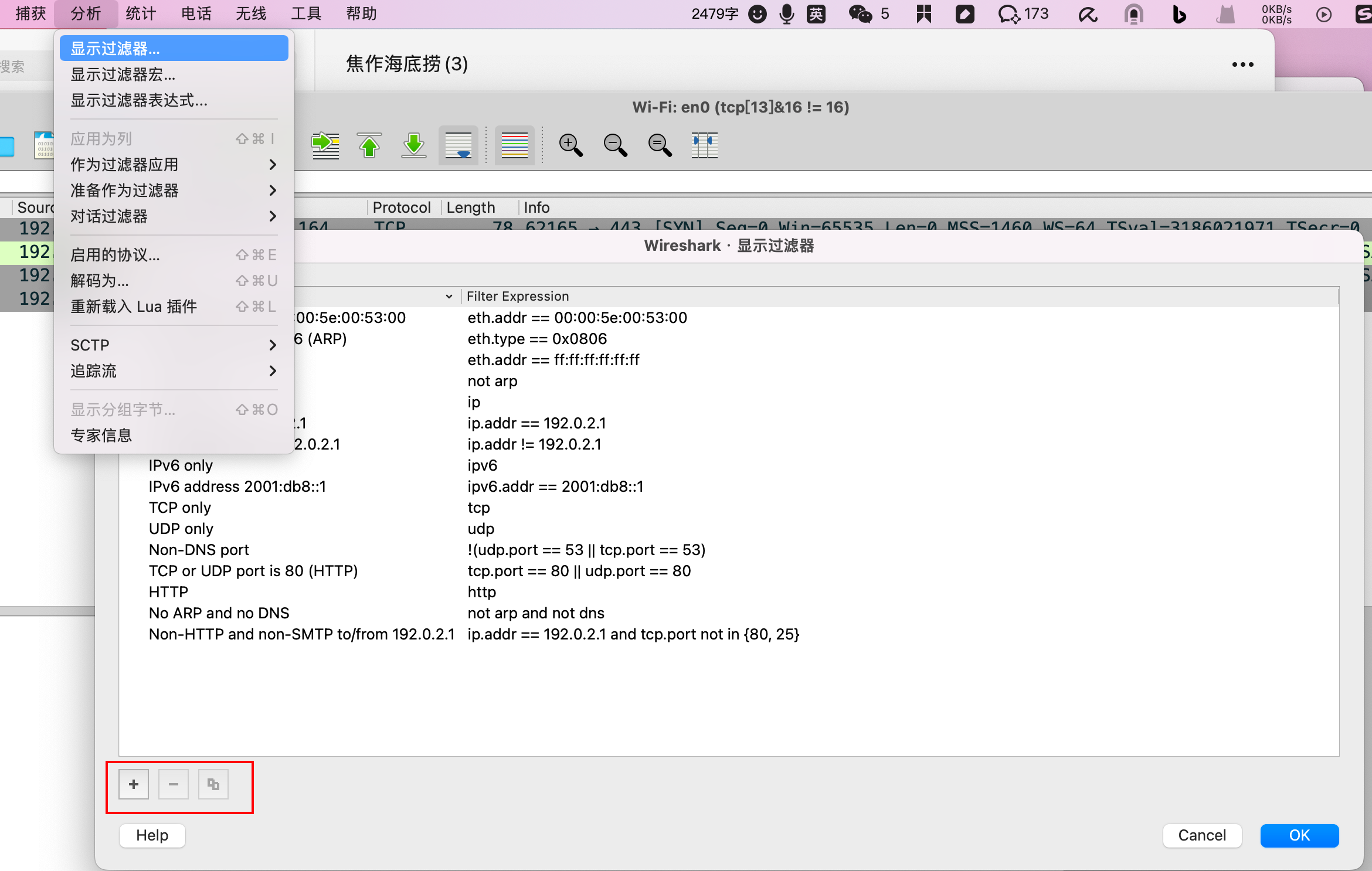Click the Cancel button
This screenshot has width=1372, height=871.
pyautogui.click(x=1202, y=835)
